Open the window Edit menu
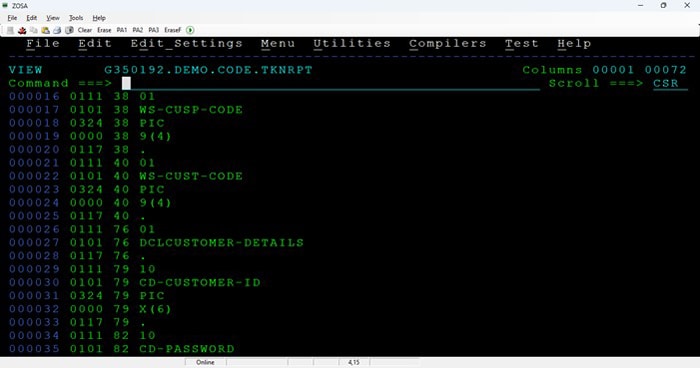Image resolution: width=700 pixels, height=368 pixels. [x=32, y=18]
